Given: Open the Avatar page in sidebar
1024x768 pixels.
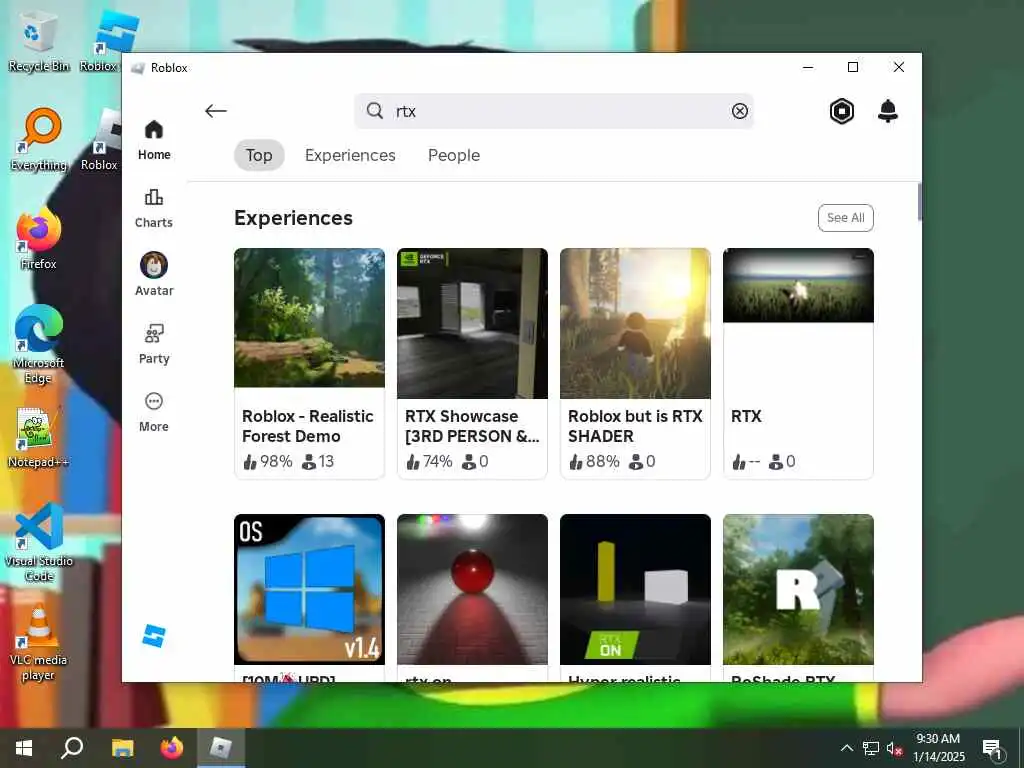Looking at the screenshot, I should [x=154, y=274].
